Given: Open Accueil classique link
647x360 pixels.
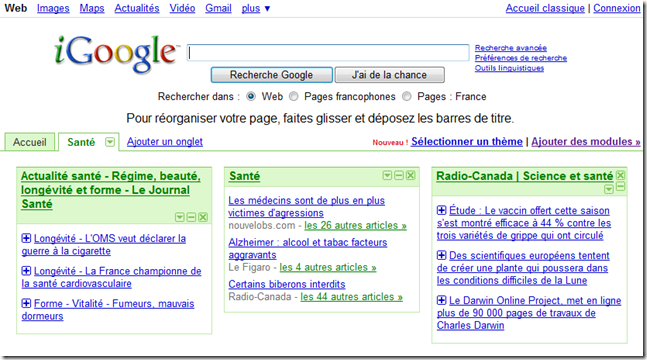Looking at the screenshot, I should click(545, 8).
